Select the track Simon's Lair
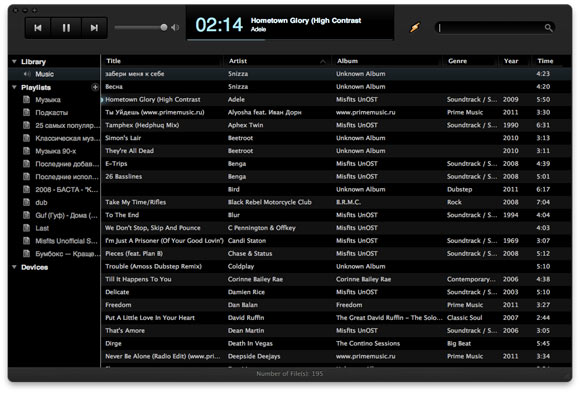Image resolution: width=580 pixels, height=393 pixels. 336,138
